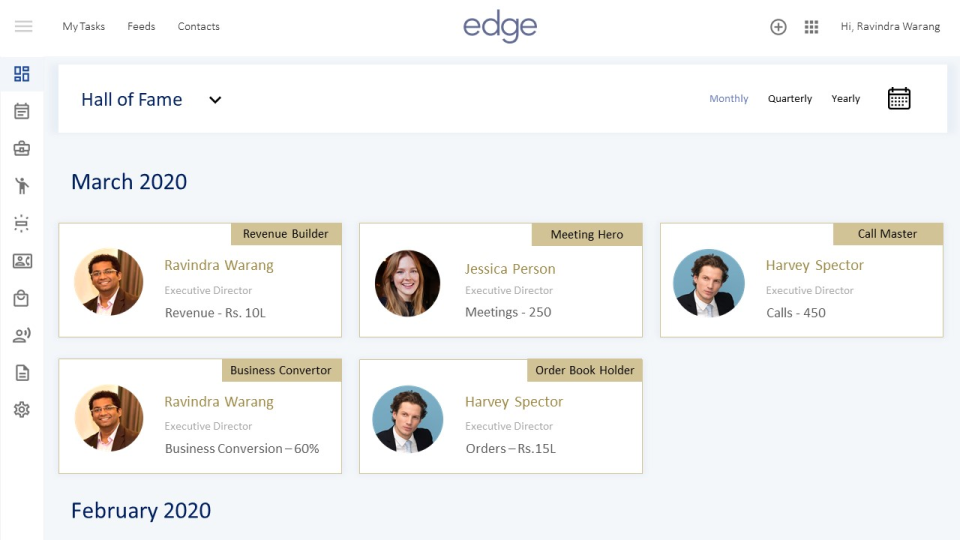
Task: Click the Hall of Fame title
Action: 132,99
